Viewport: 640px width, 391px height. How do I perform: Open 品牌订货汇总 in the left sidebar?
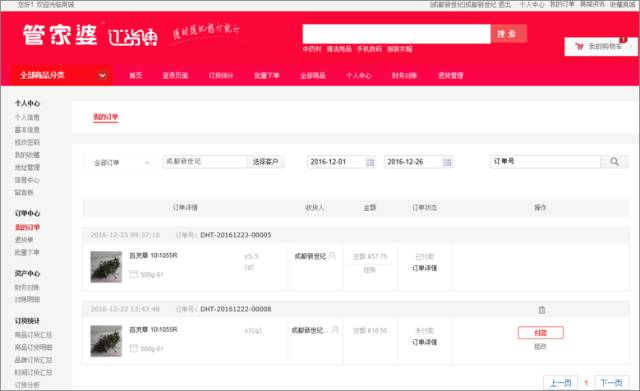pos(33,360)
